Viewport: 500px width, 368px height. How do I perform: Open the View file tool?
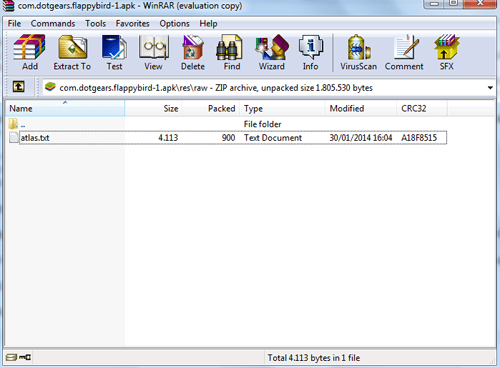coord(153,52)
